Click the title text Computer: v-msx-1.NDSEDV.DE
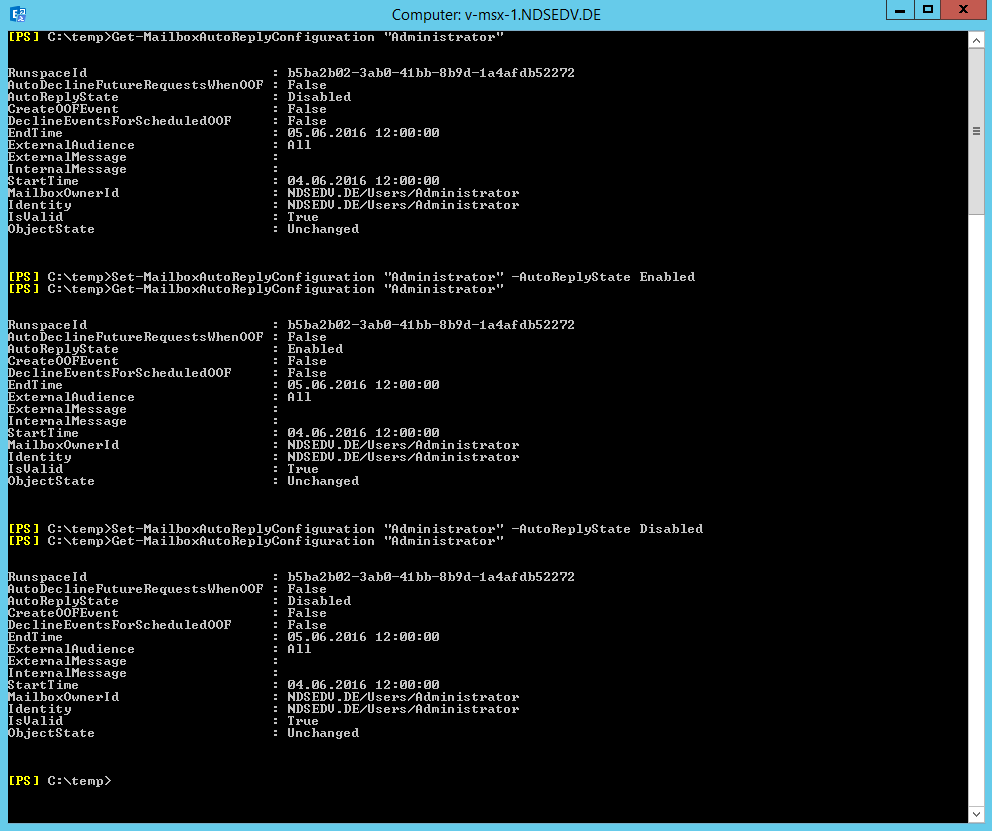 coord(496,14)
